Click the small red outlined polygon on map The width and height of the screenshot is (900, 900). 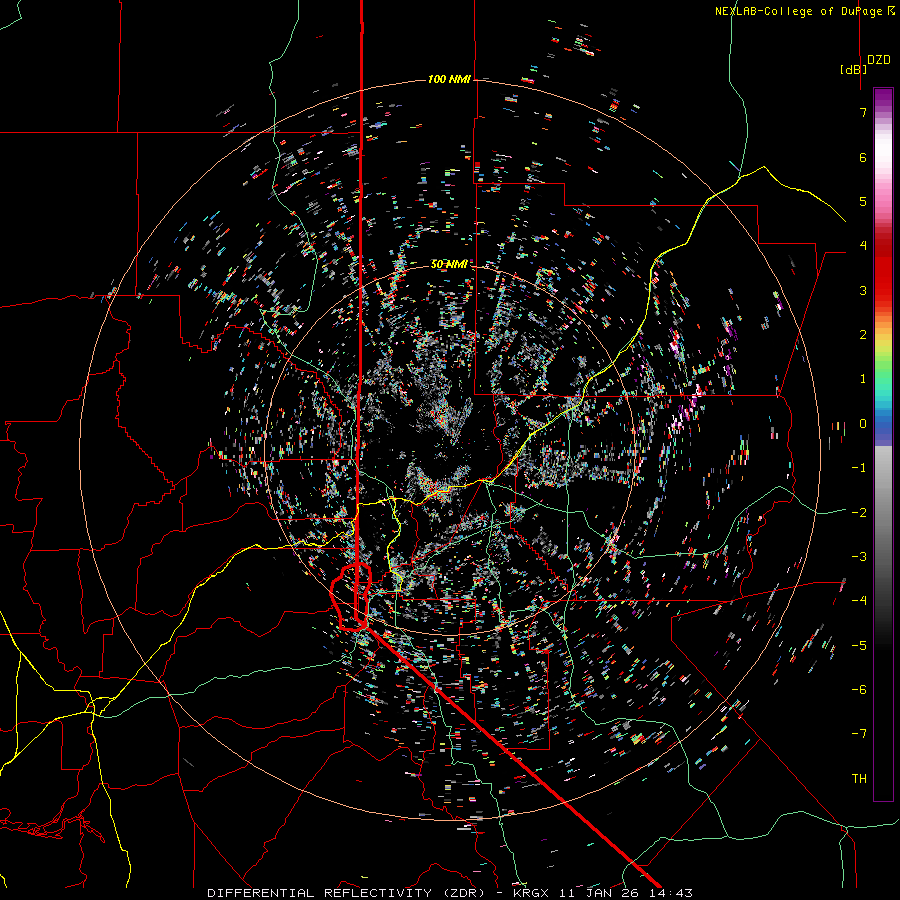351,597
